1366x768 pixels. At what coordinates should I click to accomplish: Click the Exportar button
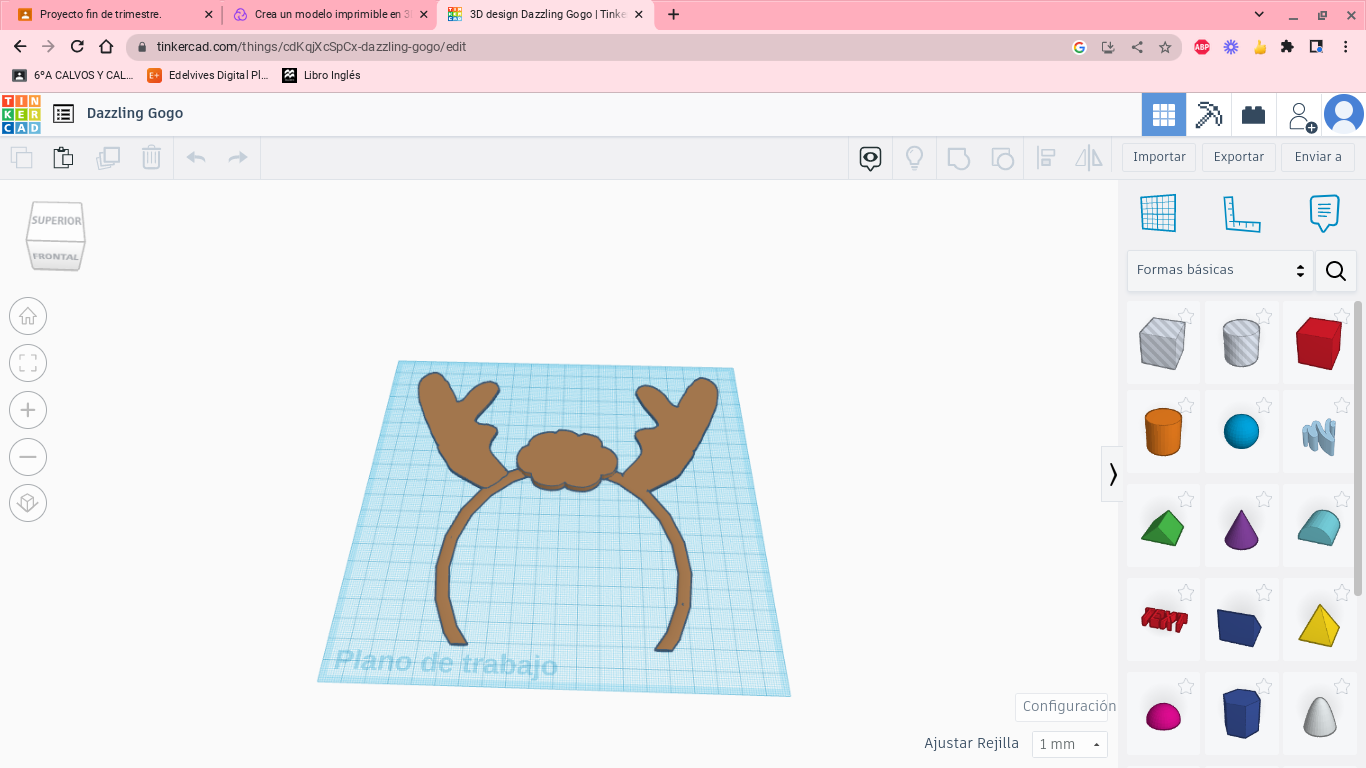point(1238,157)
